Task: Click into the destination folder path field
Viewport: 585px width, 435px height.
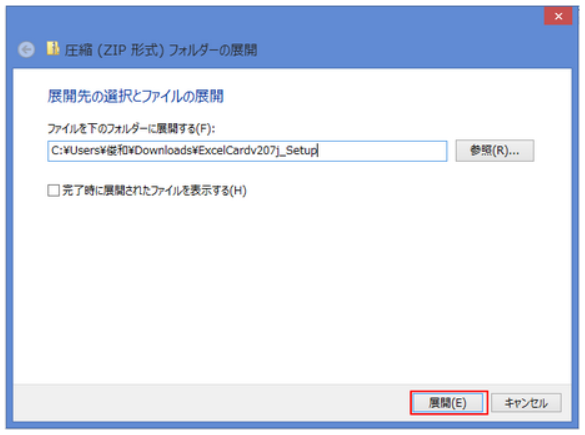Action: pyautogui.click(x=247, y=151)
